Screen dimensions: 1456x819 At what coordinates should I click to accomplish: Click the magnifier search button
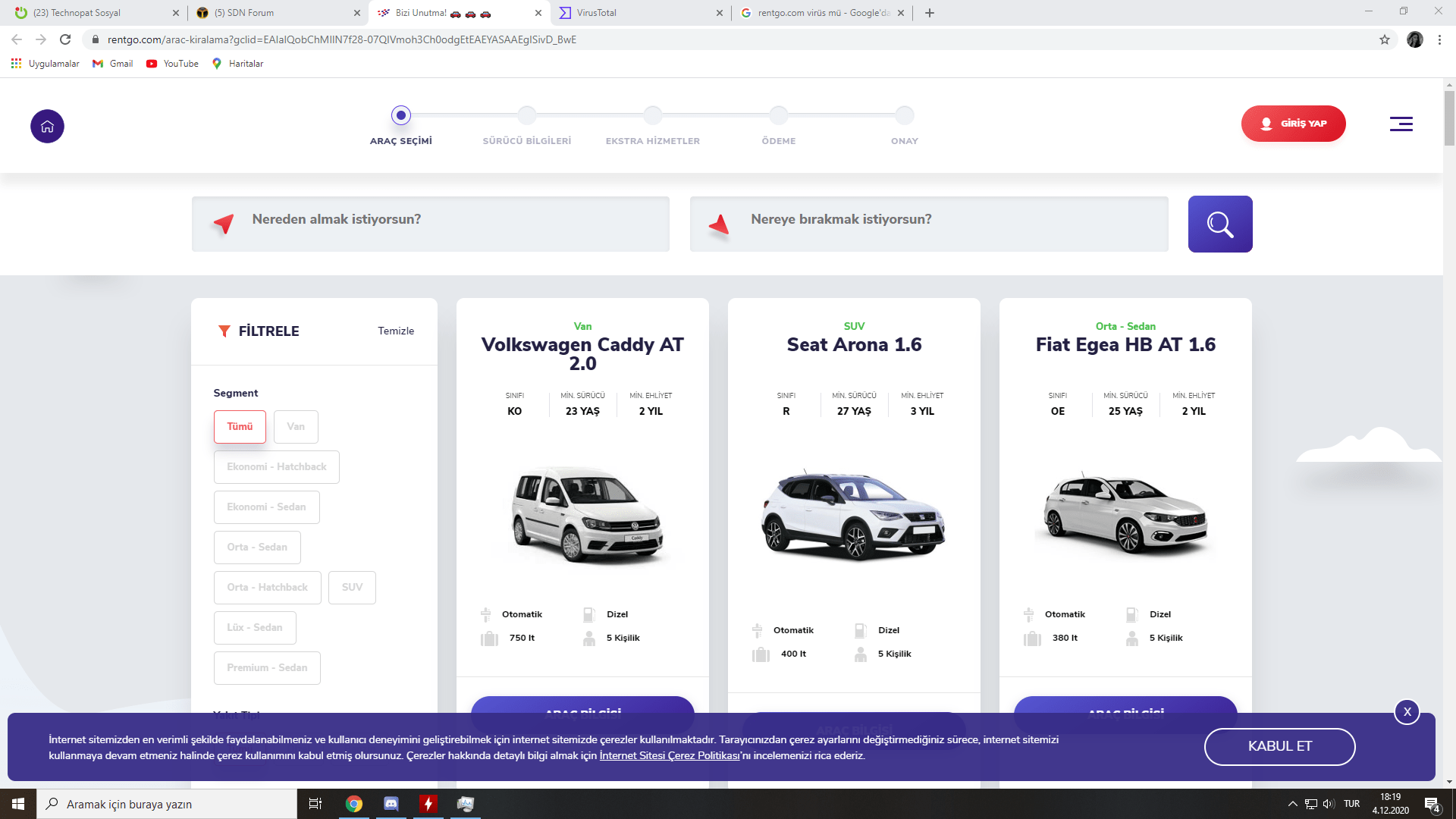(x=1220, y=224)
